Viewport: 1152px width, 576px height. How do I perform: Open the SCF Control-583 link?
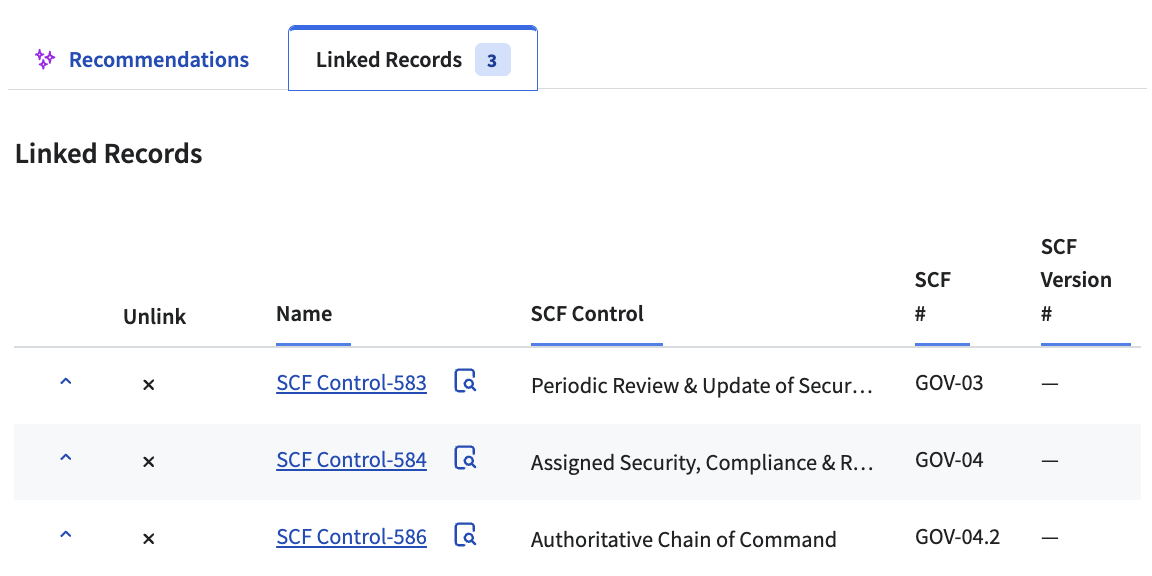click(x=351, y=383)
